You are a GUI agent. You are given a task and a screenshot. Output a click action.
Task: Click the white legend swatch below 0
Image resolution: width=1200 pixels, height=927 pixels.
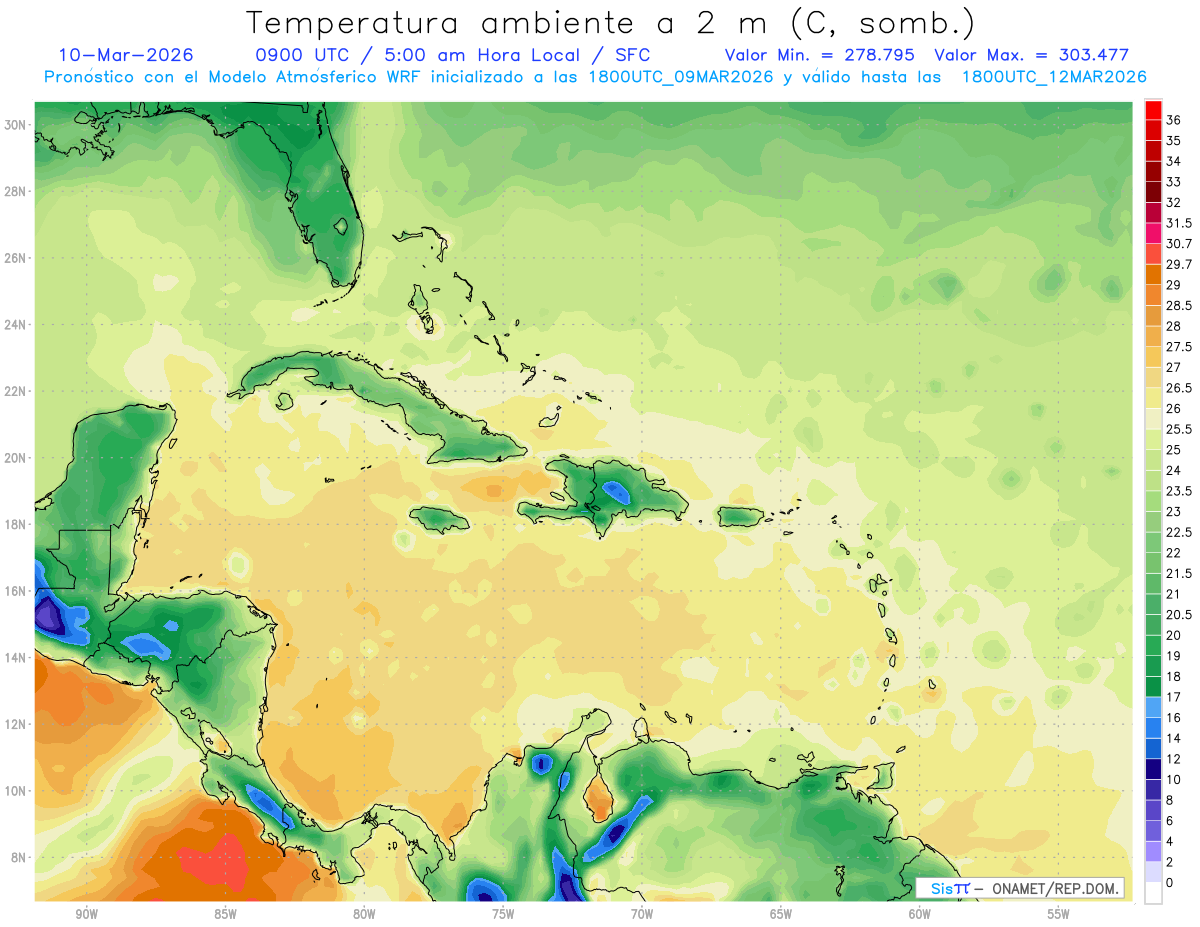pyautogui.click(x=1153, y=893)
